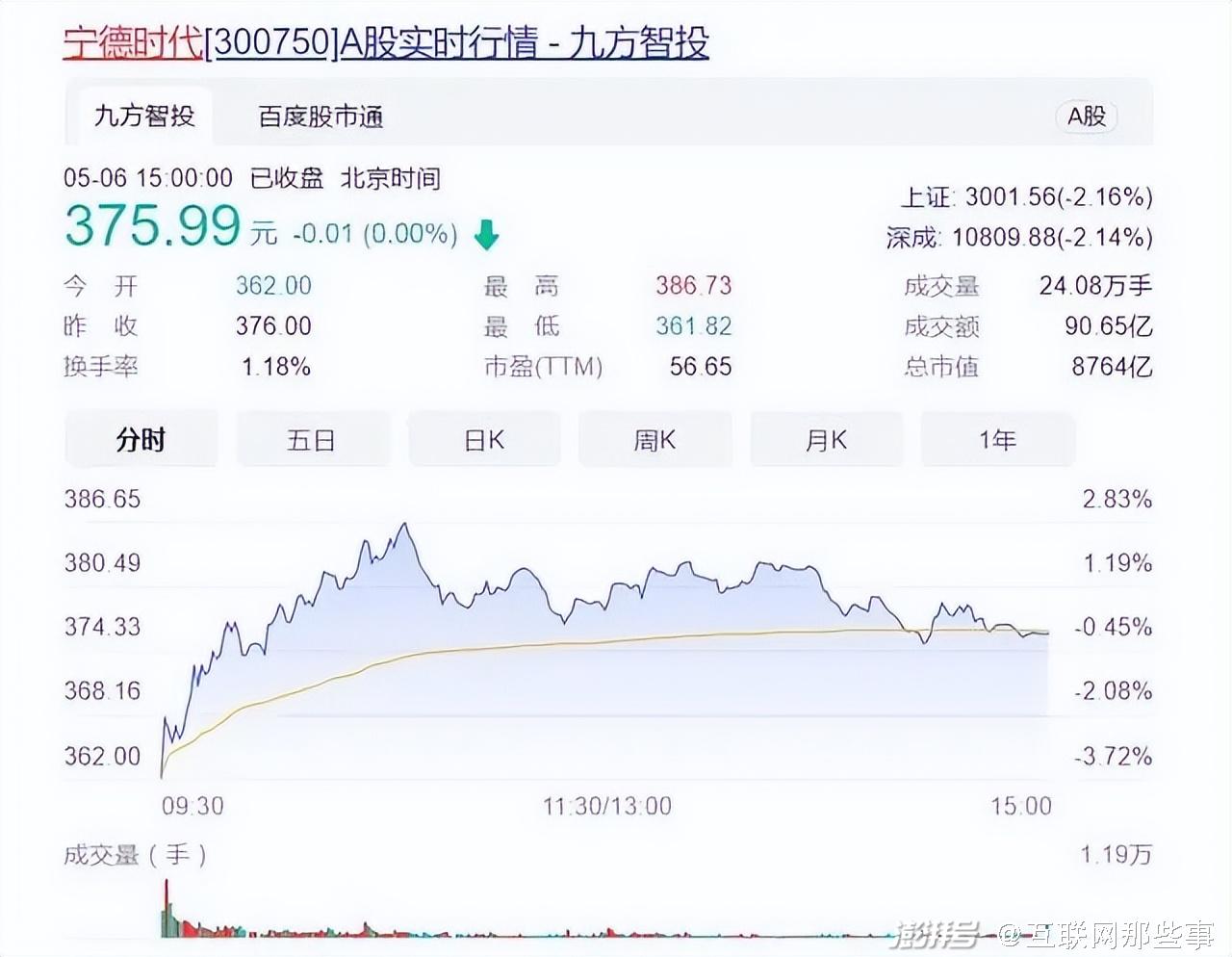Screen dimensions: 1232x957
Task: Click the 成交量(手) volume chart label
Action: [135, 855]
